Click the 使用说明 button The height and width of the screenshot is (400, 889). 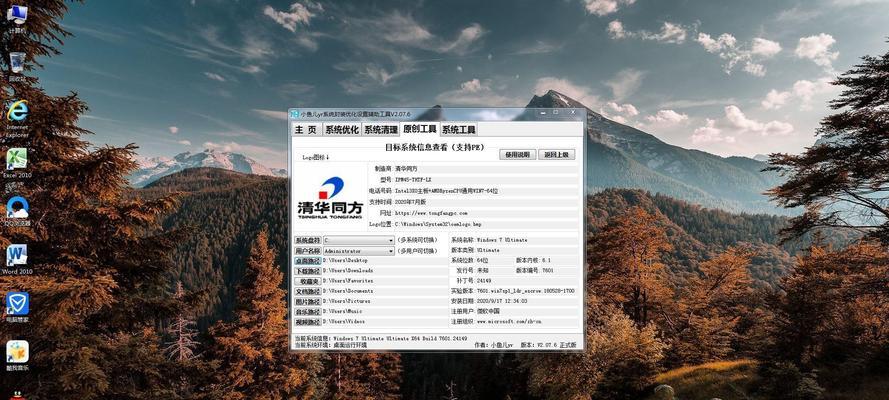(518, 154)
